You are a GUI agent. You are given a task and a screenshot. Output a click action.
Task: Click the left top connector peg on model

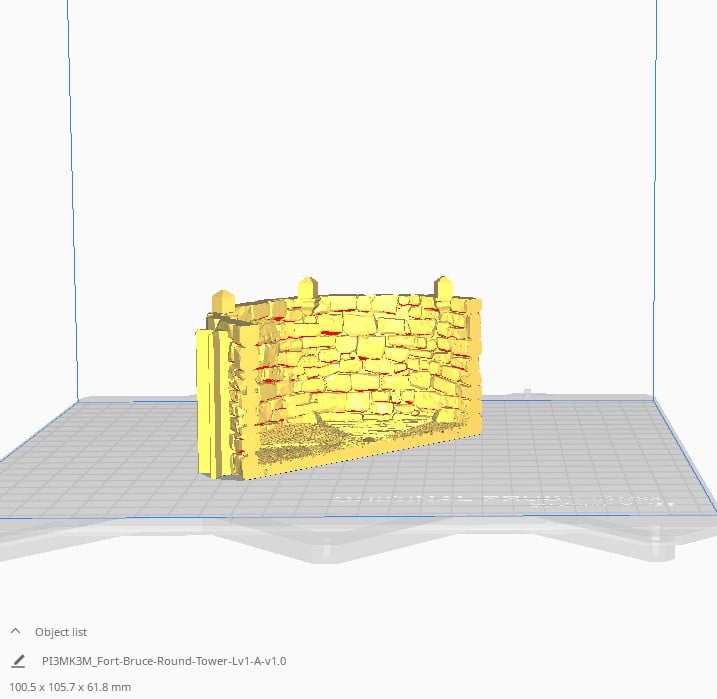pyautogui.click(x=223, y=300)
